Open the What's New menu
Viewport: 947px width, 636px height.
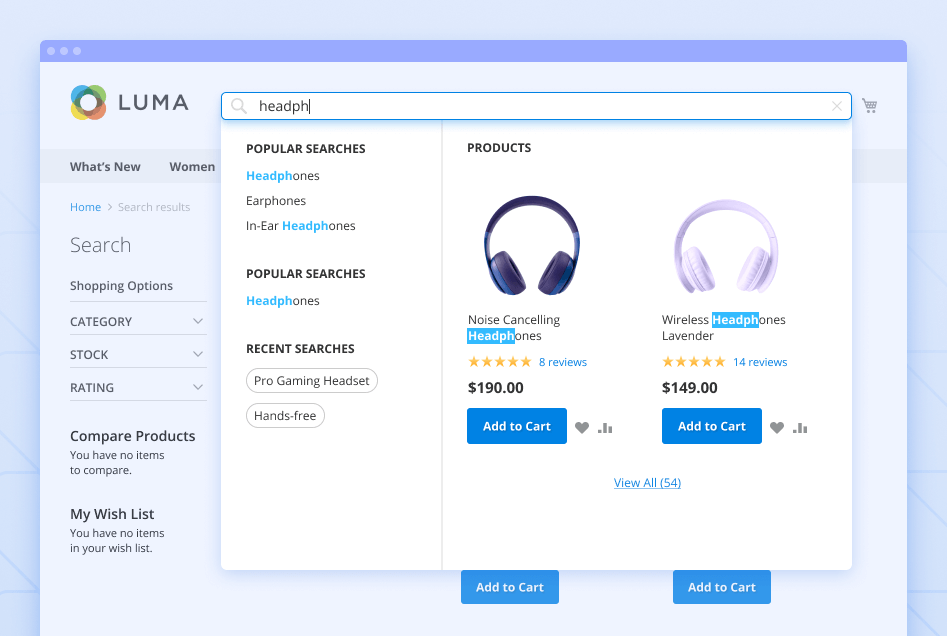(105, 166)
